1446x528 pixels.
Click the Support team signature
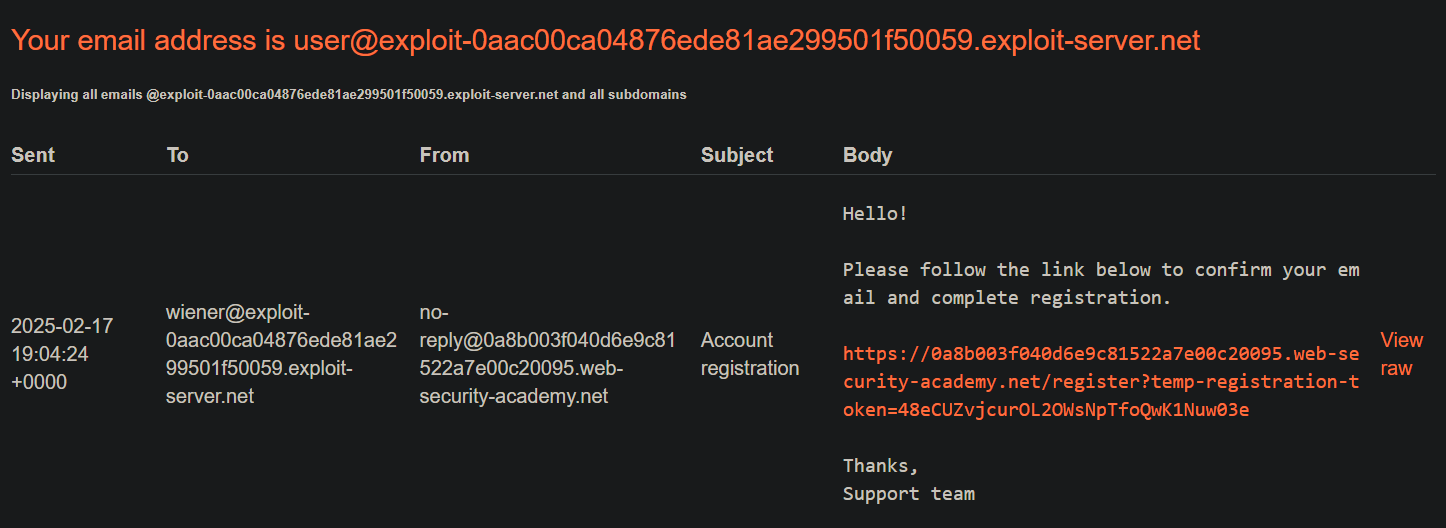908,494
